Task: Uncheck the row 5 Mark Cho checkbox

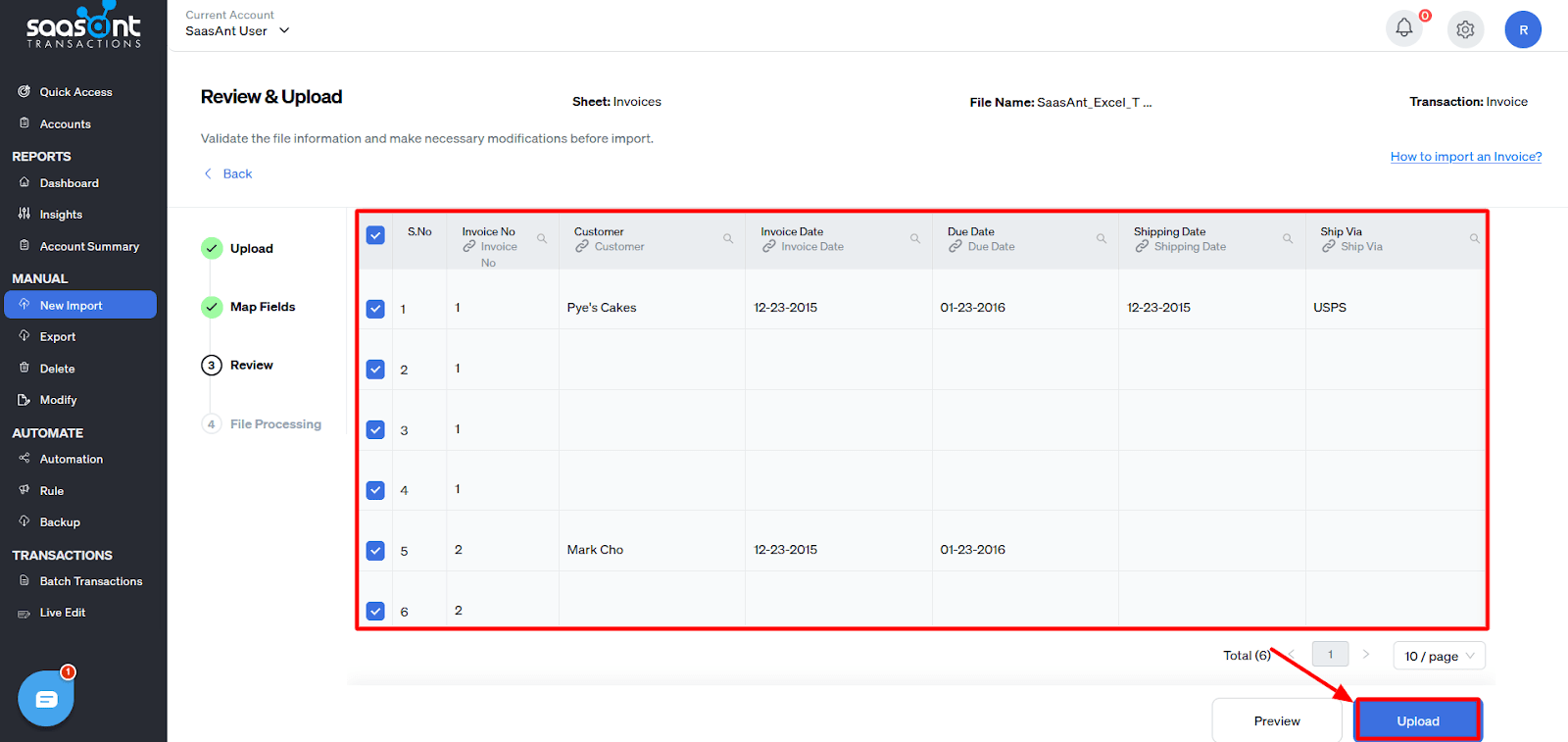Action: tap(375, 551)
